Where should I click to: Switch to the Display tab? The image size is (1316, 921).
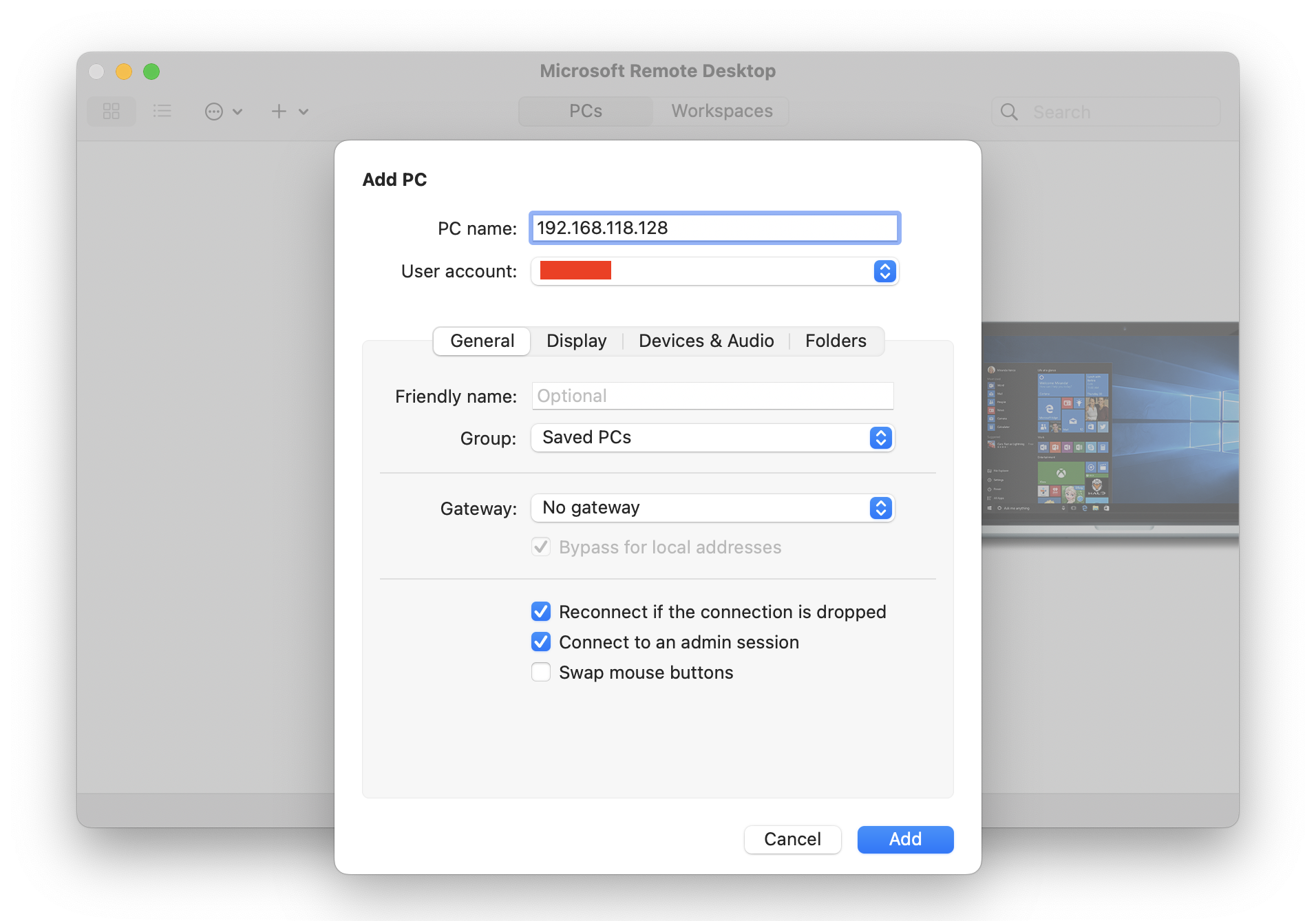pyautogui.click(x=577, y=341)
